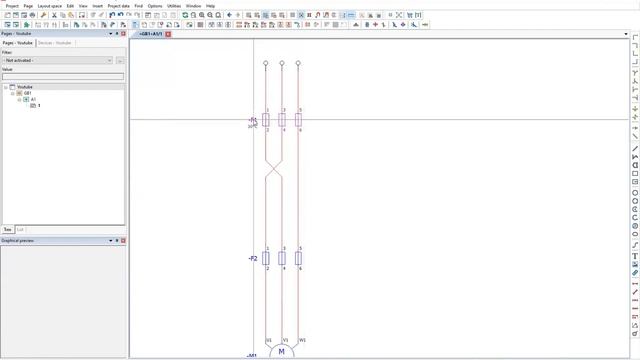
Task: Click the Paste icon in toolbar
Action: pyautogui.click(x=71, y=15)
